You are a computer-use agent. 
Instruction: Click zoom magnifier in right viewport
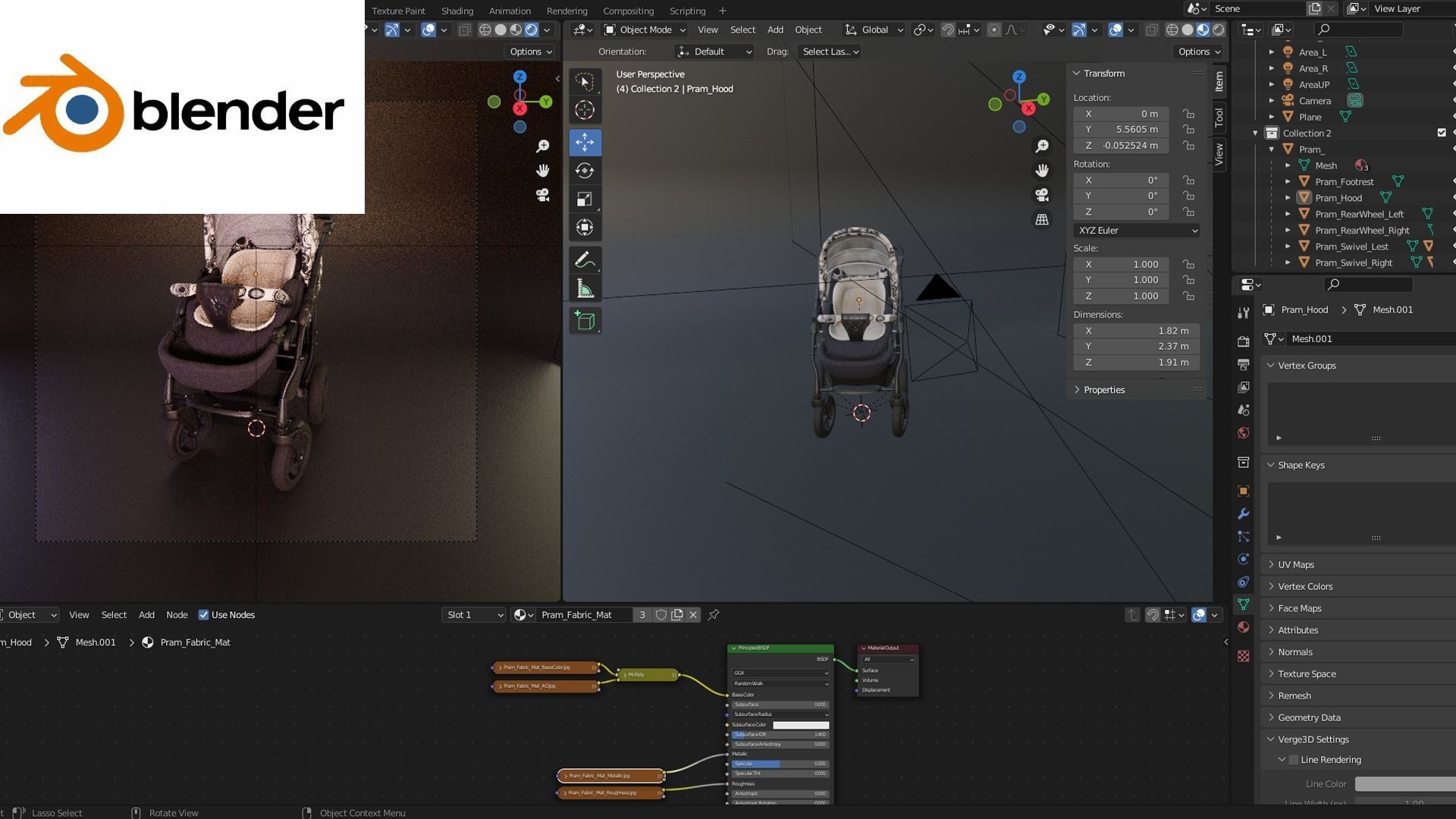(1042, 146)
